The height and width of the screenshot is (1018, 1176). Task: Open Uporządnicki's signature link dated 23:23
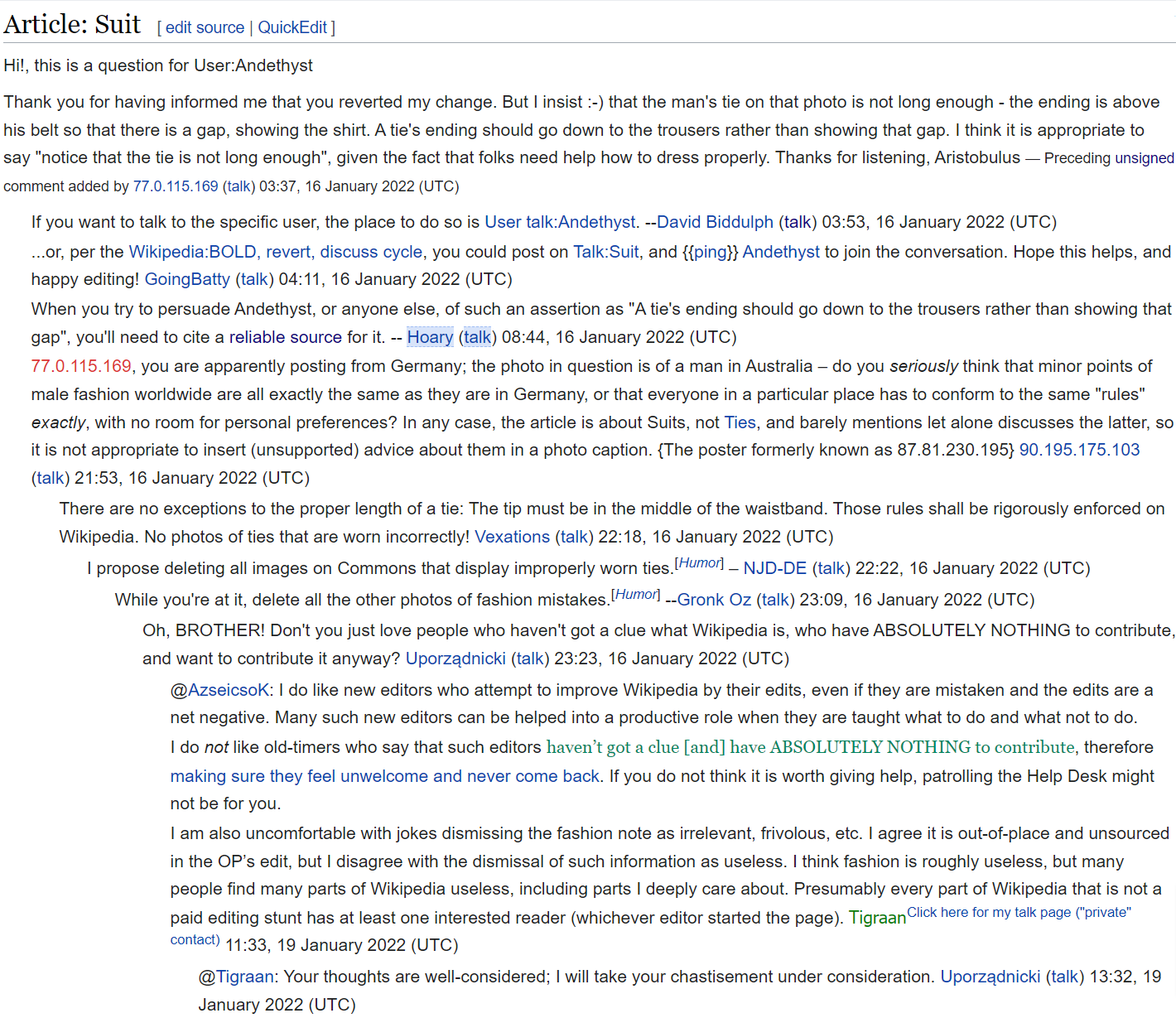click(x=455, y=659)
